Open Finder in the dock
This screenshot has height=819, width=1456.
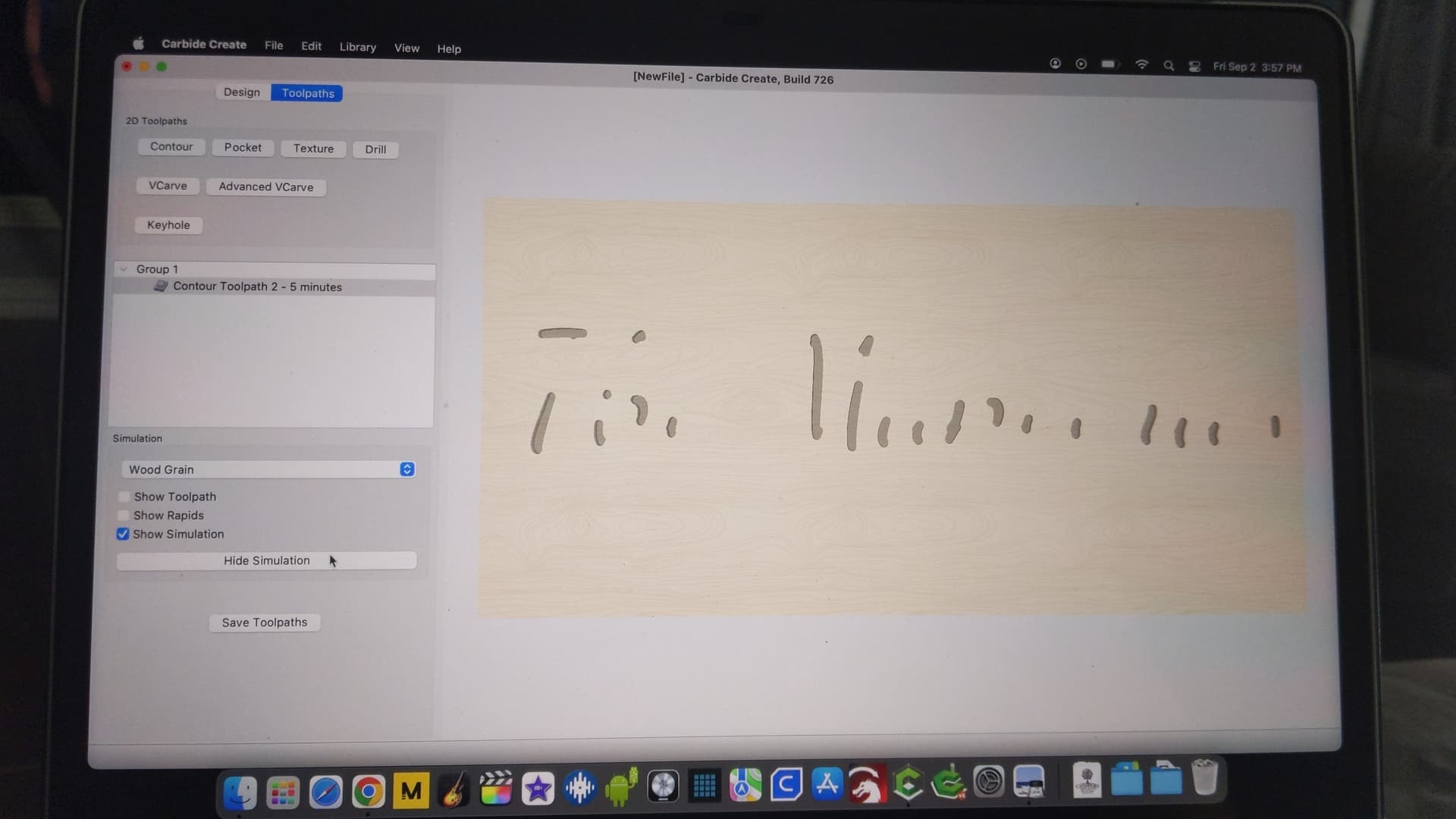[x=240, y=792]
